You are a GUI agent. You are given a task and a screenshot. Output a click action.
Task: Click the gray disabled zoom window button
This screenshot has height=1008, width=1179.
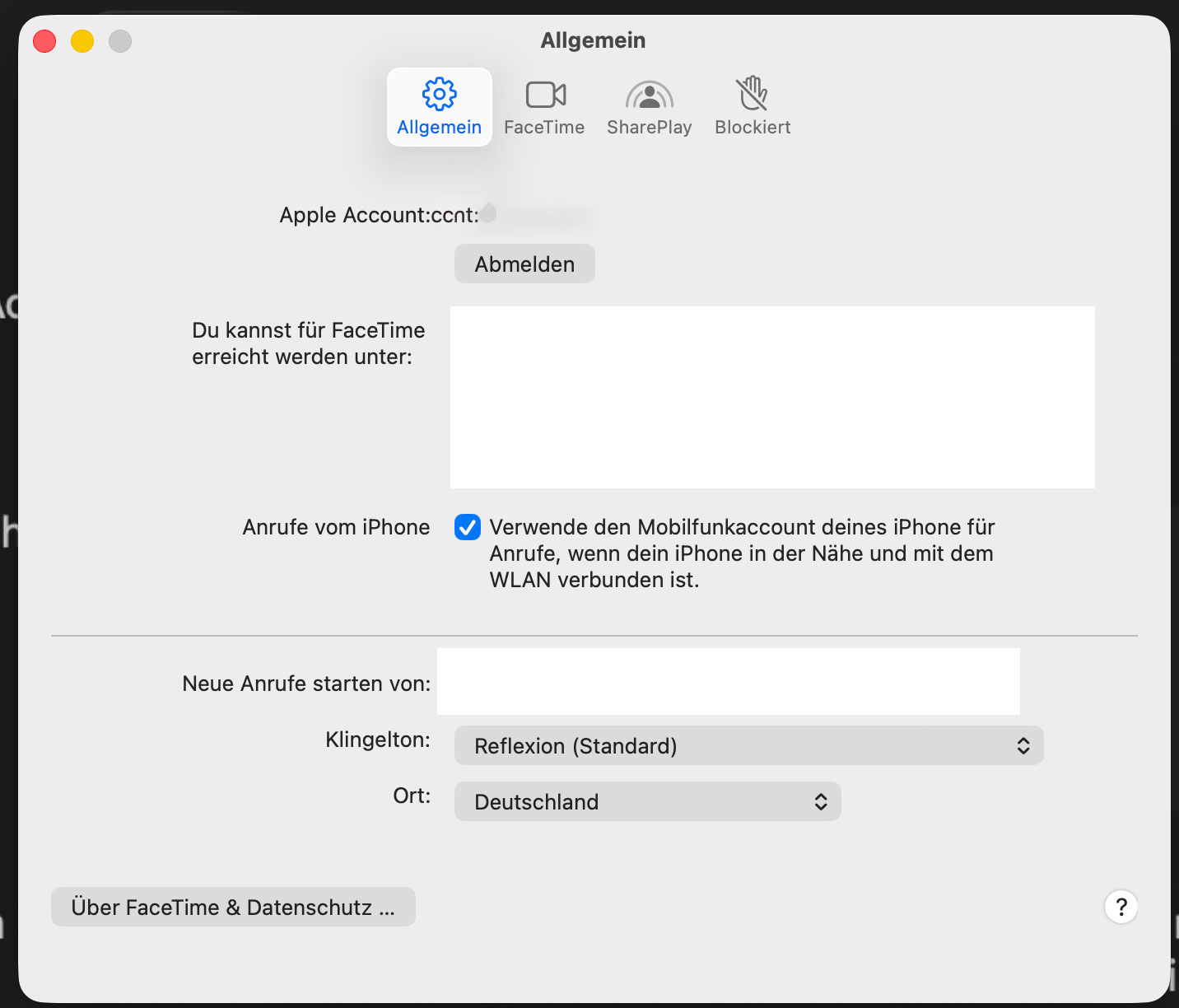(120, 41)
